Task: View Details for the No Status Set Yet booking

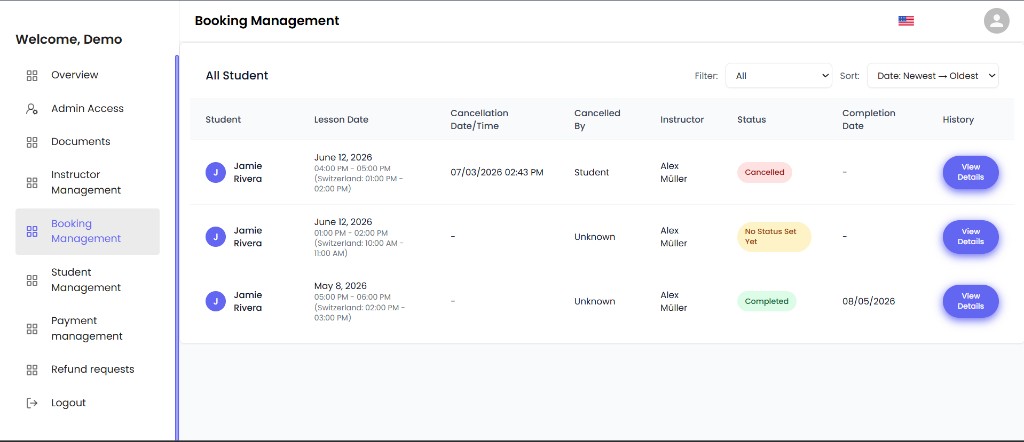Action: tap(970, 236)
